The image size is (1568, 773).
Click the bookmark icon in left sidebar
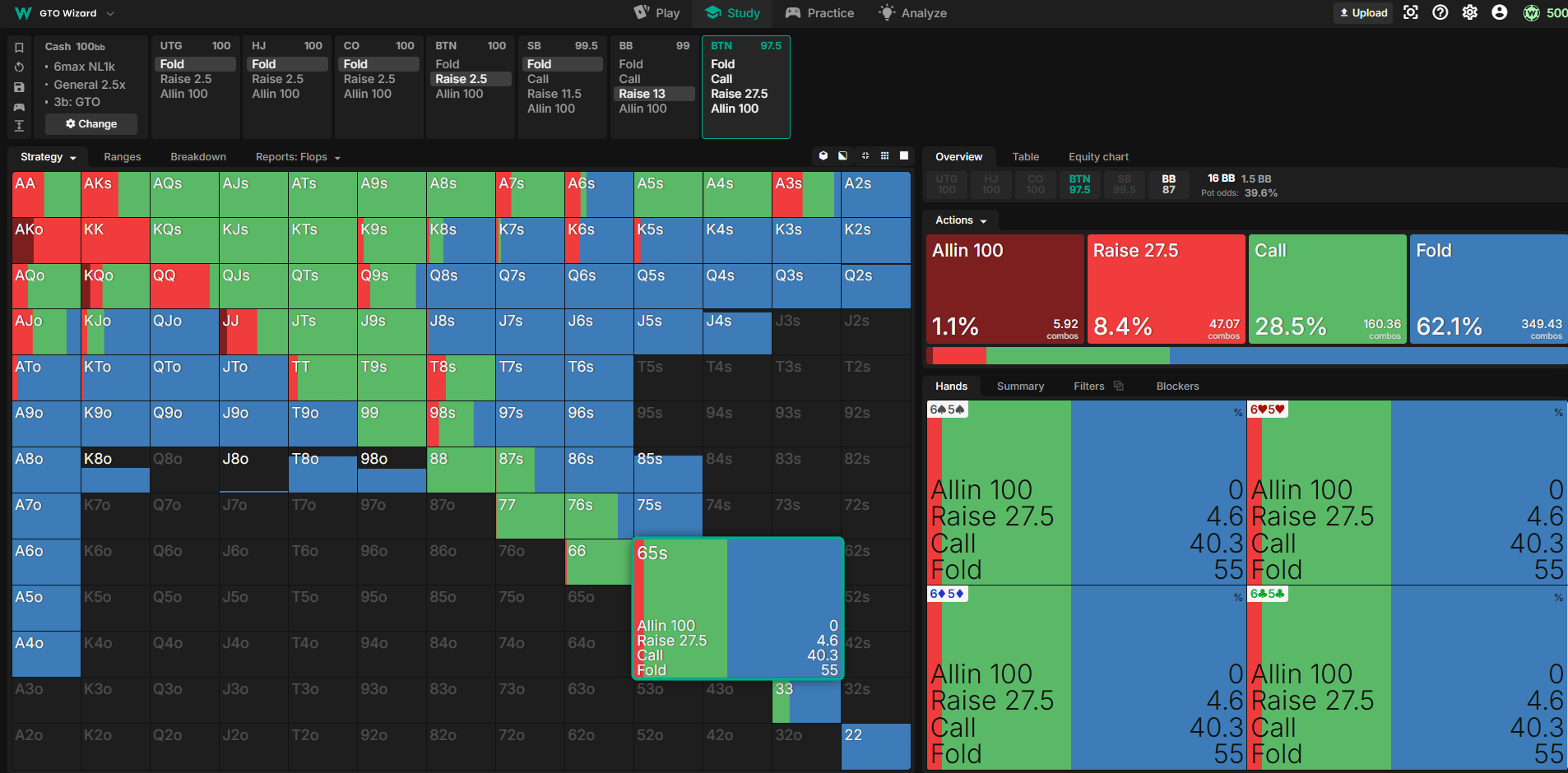[19, 48]
